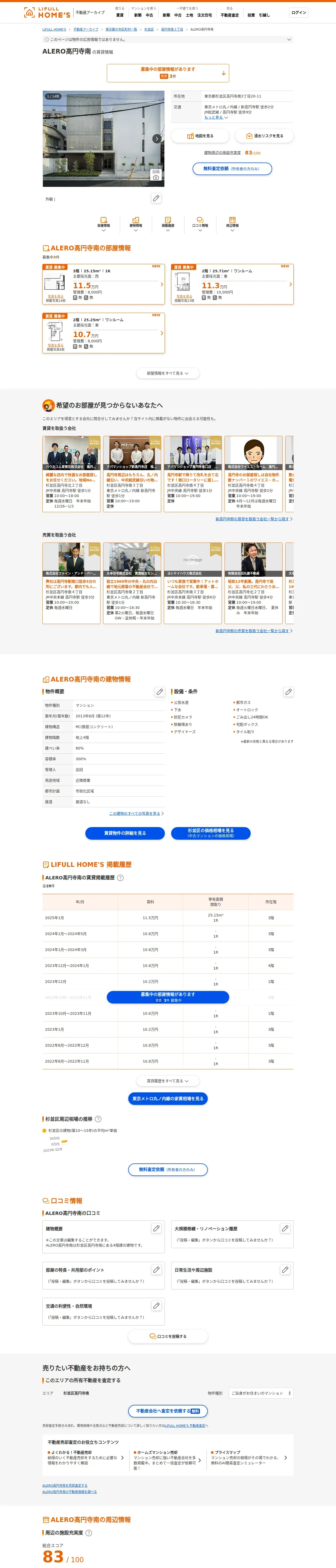Viewport: 336px width, 1568px height.
Task: Click 賃貸物件の詳細を見る button
Action: tap(125, 833)
